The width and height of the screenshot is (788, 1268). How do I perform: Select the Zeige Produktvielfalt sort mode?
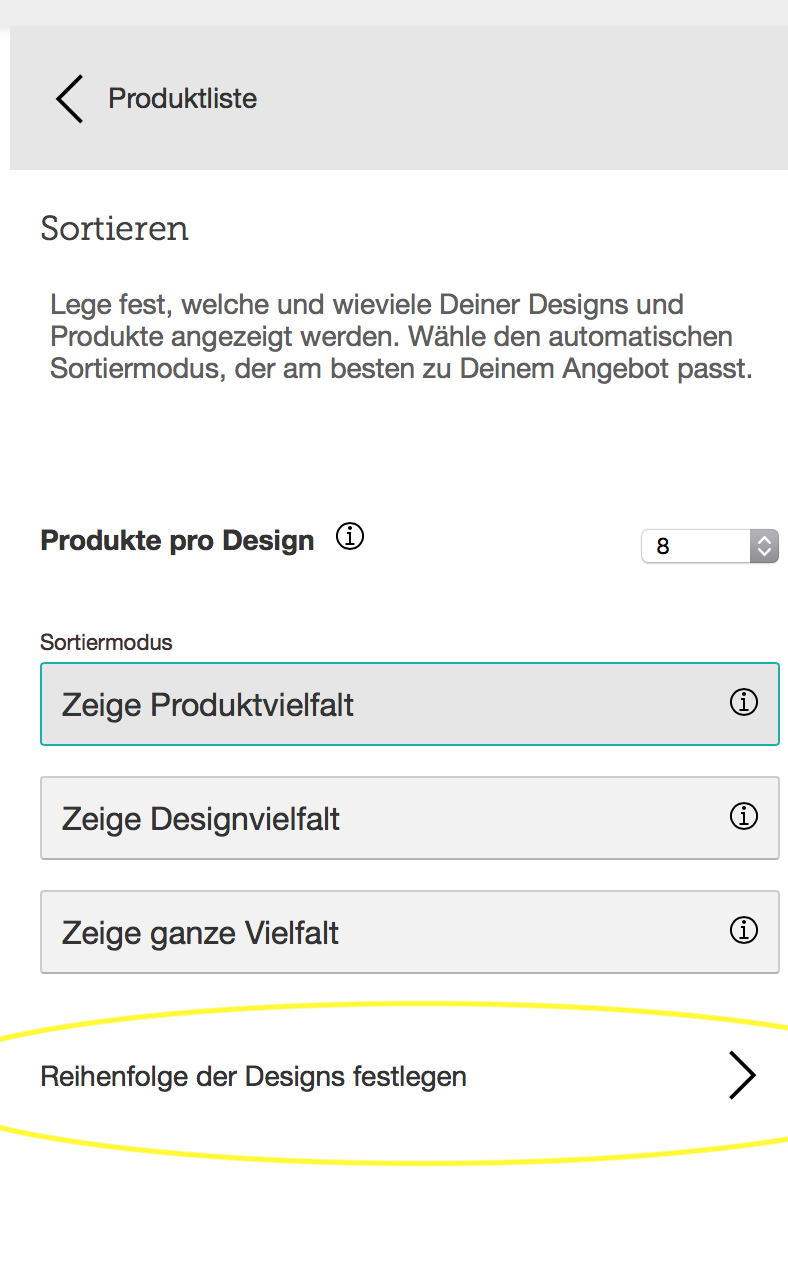pos(380,704)
